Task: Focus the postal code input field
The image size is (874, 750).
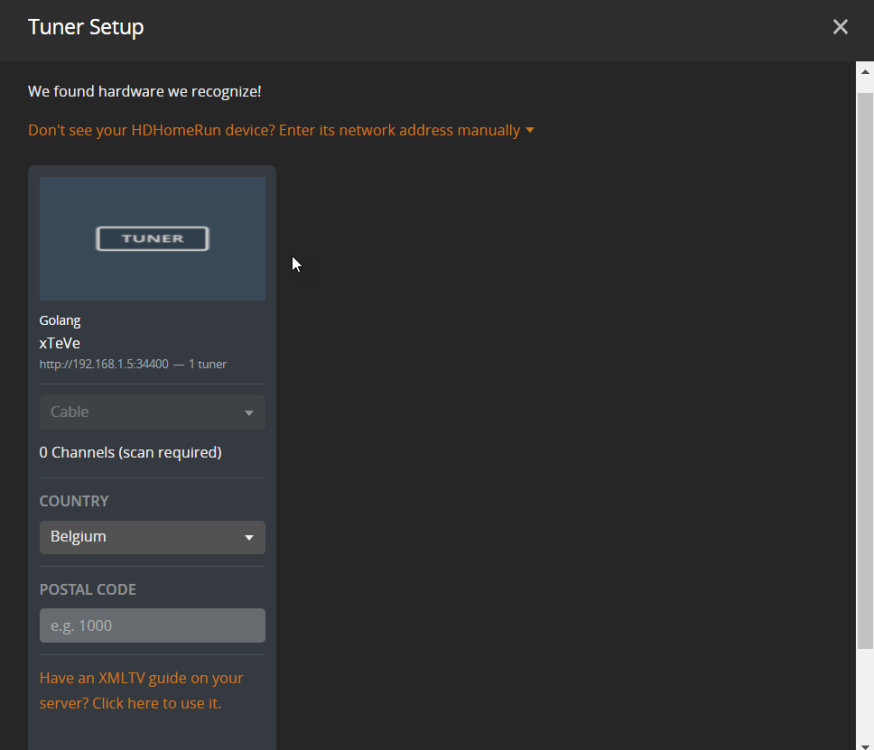Action: click(152, 626)
